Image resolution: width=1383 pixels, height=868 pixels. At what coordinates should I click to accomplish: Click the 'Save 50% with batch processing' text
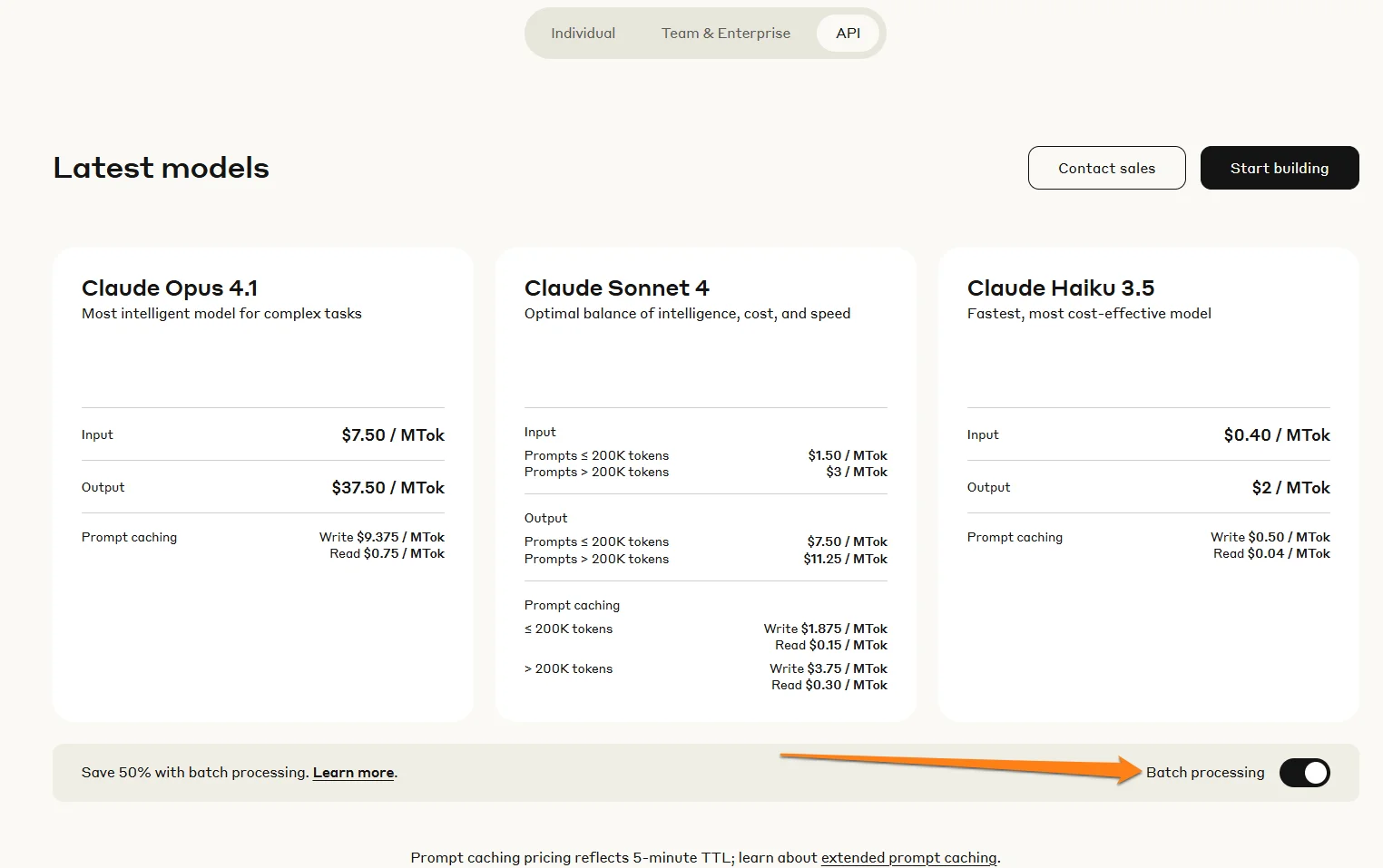tap(195, 773)
